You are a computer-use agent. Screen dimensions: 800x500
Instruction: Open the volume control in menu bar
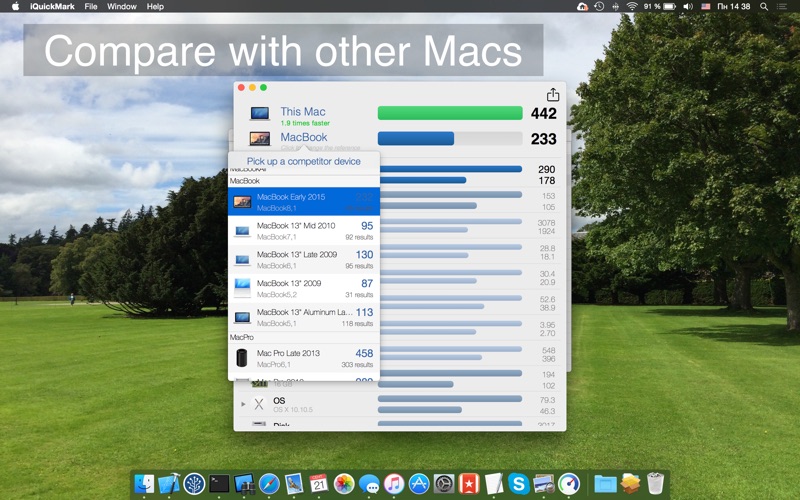pyautogui.click(x=688, y=7)
